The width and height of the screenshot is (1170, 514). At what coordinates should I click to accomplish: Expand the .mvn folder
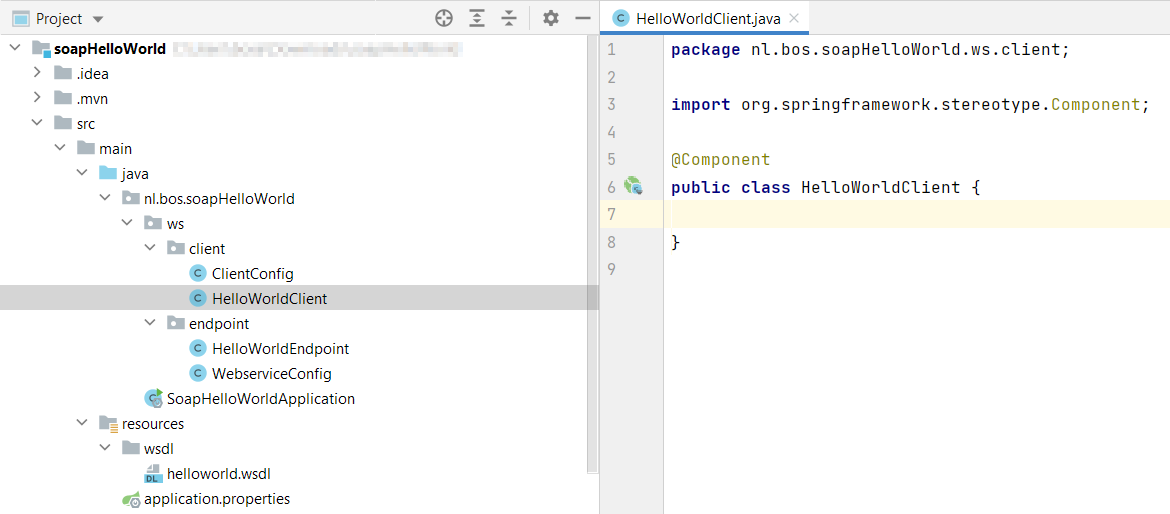click(37, 98)
